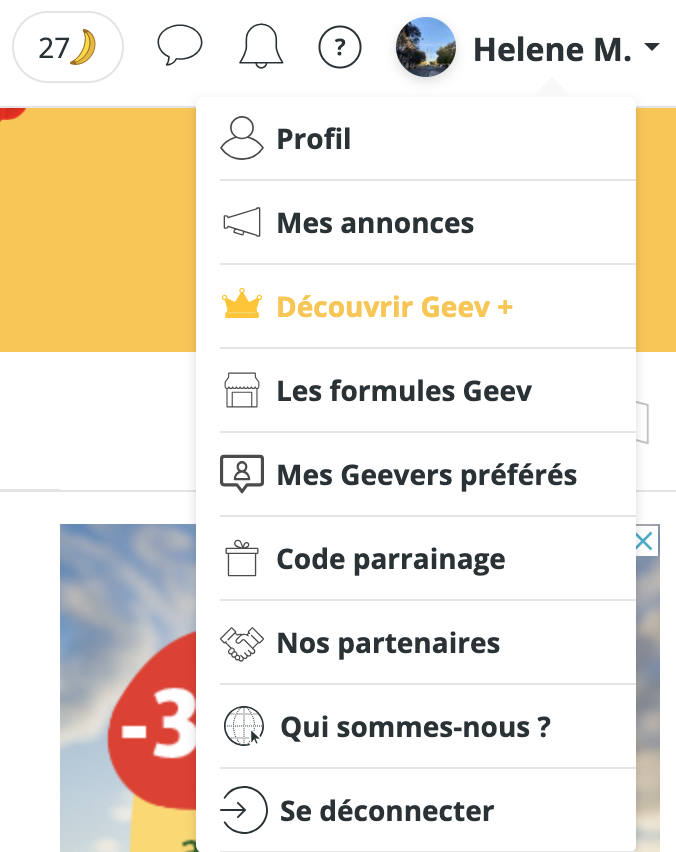
Task: Select Profil from the account menu
Action: pyautogui.click(x=313, y=138)
